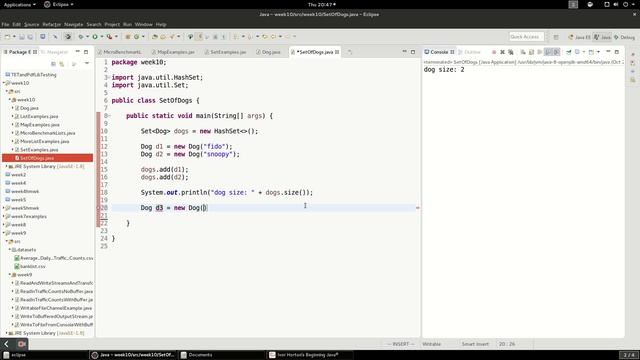Switch to the Outline view tab
This screenshot has width=640, height=360.
(x=469, y=52)
